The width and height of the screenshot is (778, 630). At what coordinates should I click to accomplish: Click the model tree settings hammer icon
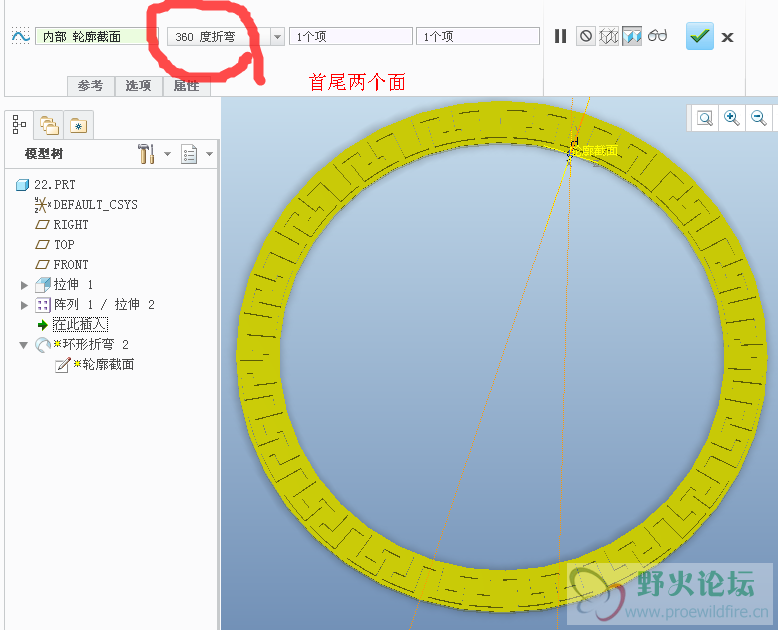click(x=146, y=154)
